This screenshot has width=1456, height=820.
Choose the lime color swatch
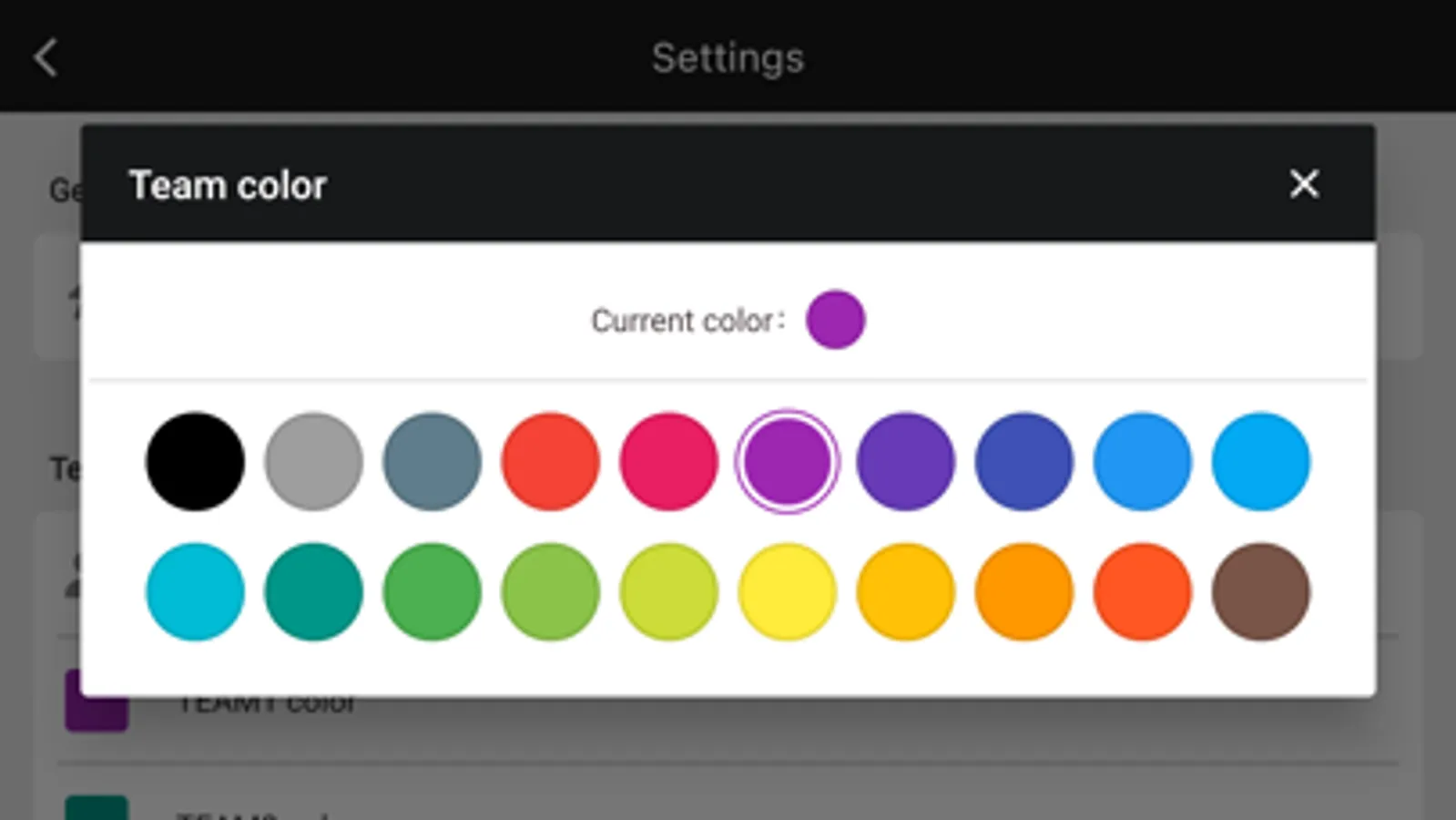pyautogui.click(x=668, y=592)
